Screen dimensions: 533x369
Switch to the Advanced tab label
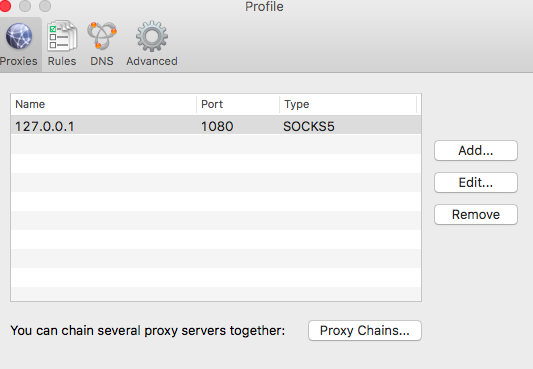click(152, 61)
